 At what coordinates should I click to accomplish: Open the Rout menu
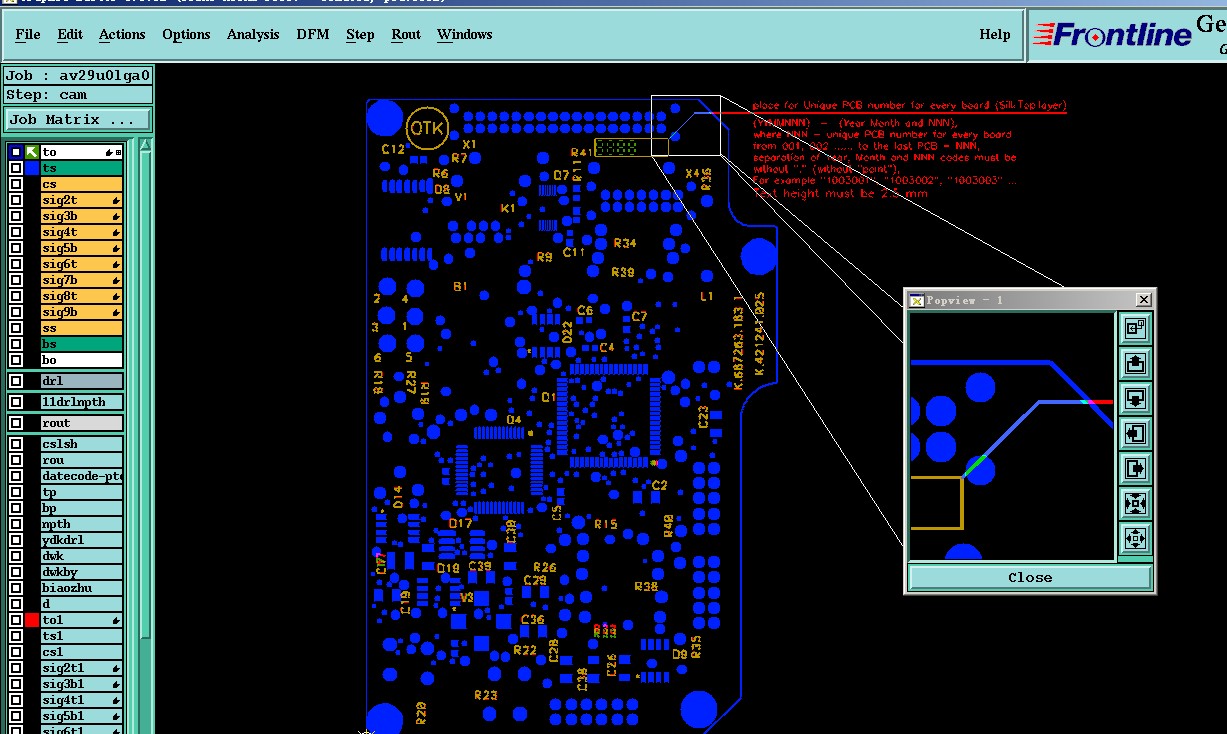(406, 34)
